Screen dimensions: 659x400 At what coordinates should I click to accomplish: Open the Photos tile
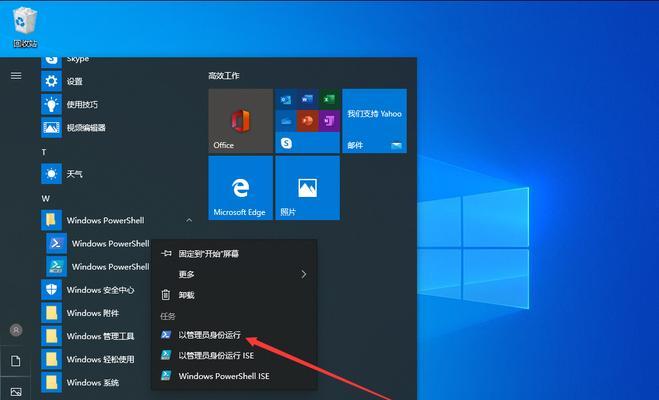308,188
